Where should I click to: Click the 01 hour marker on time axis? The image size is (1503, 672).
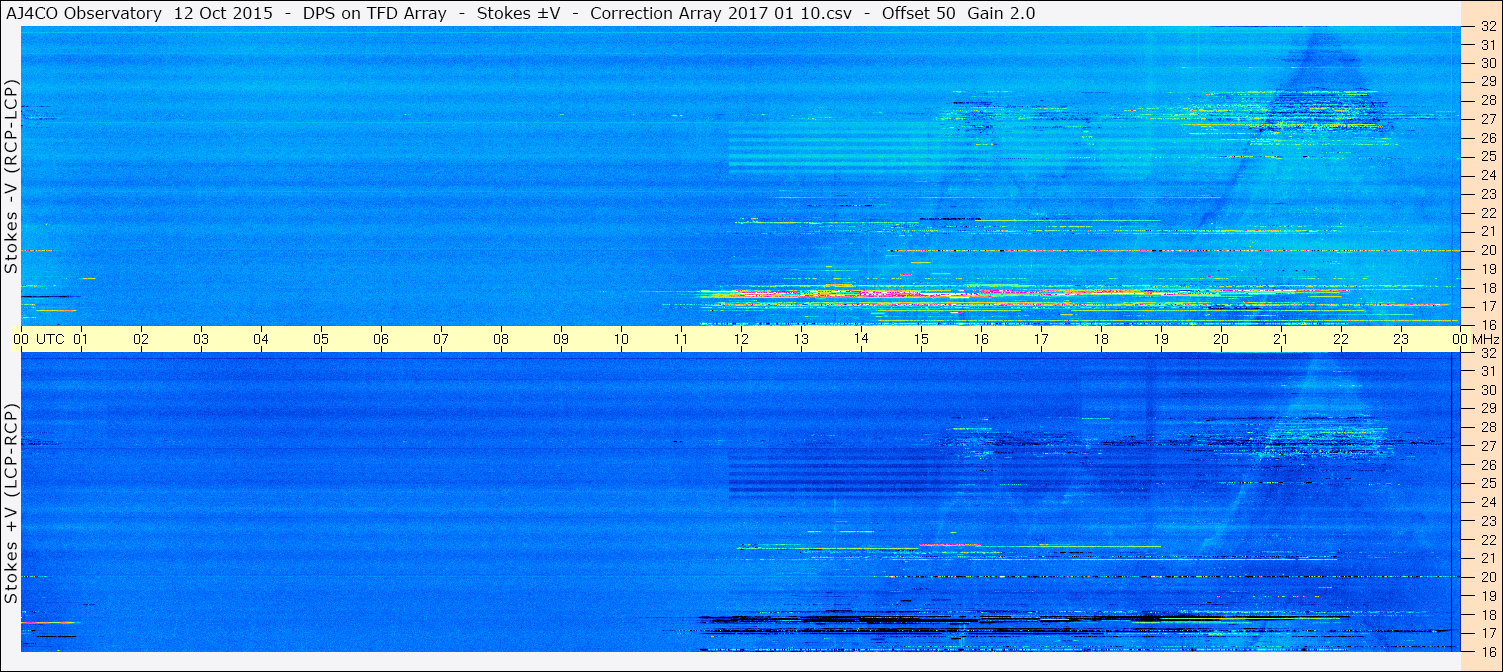point(81,339)
